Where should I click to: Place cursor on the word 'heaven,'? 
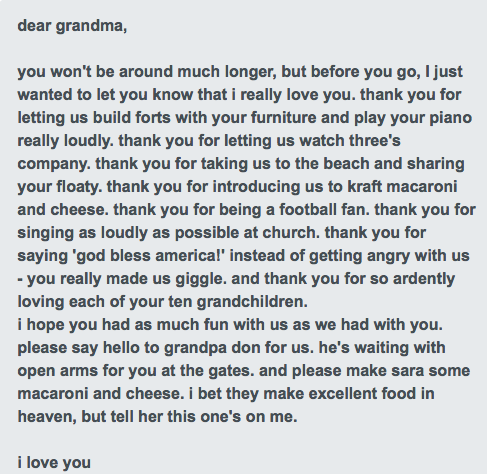(x=47, y=417)
